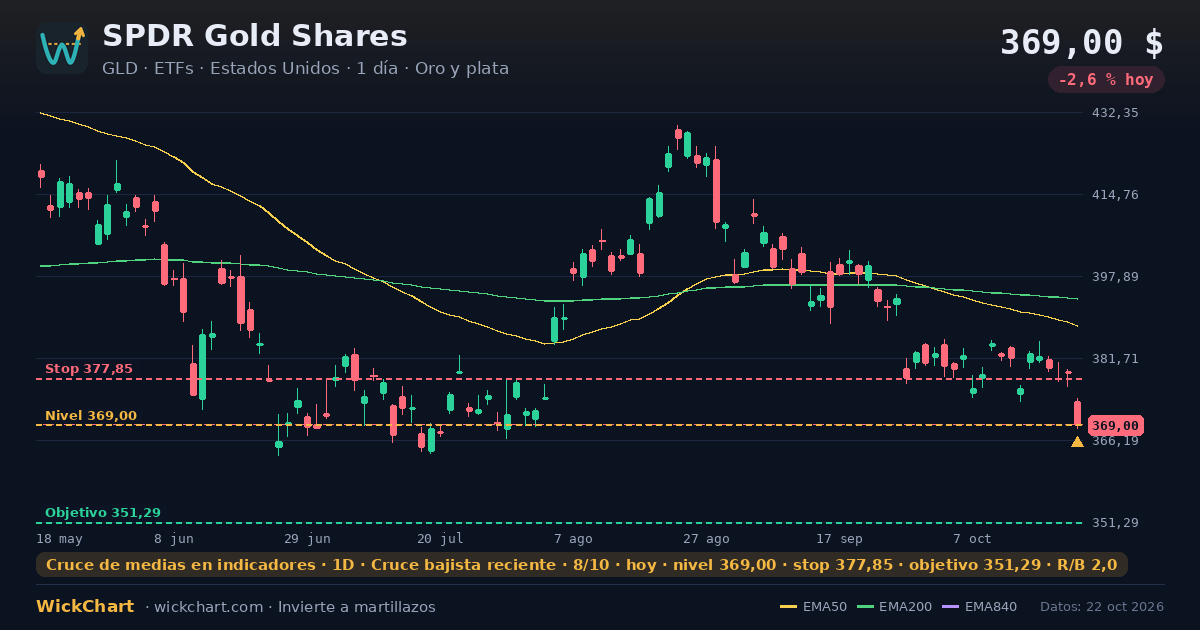Click the '29 jun' date label

point(307,538)
